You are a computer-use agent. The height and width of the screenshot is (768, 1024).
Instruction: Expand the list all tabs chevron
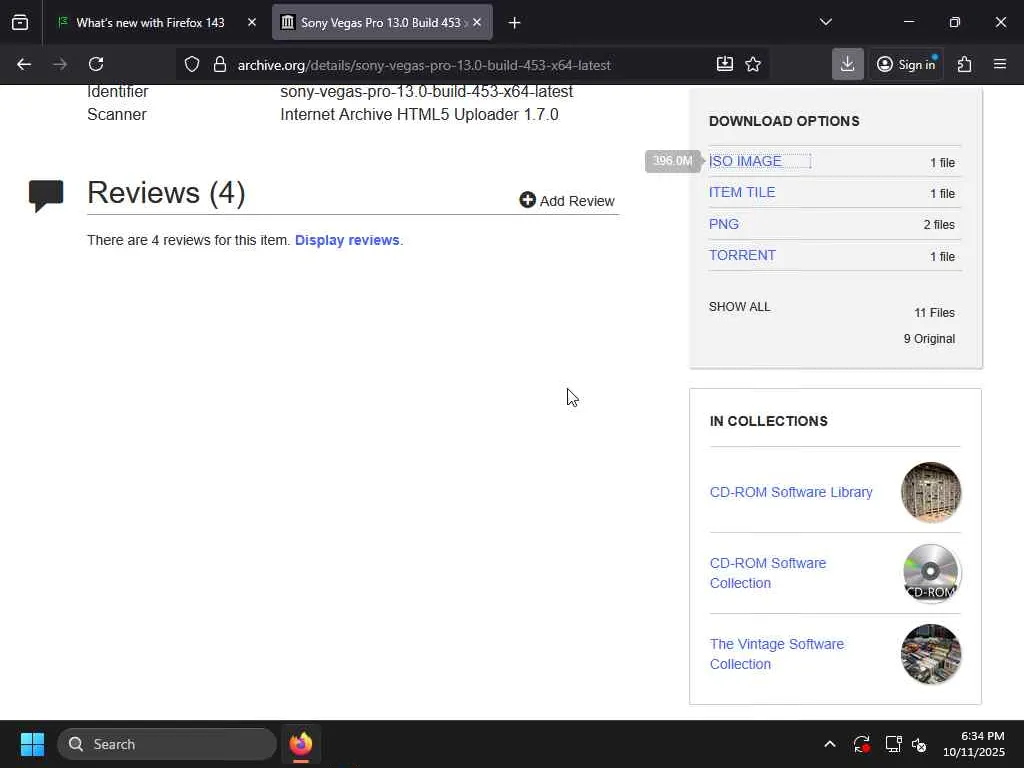[x=825, y=22]
